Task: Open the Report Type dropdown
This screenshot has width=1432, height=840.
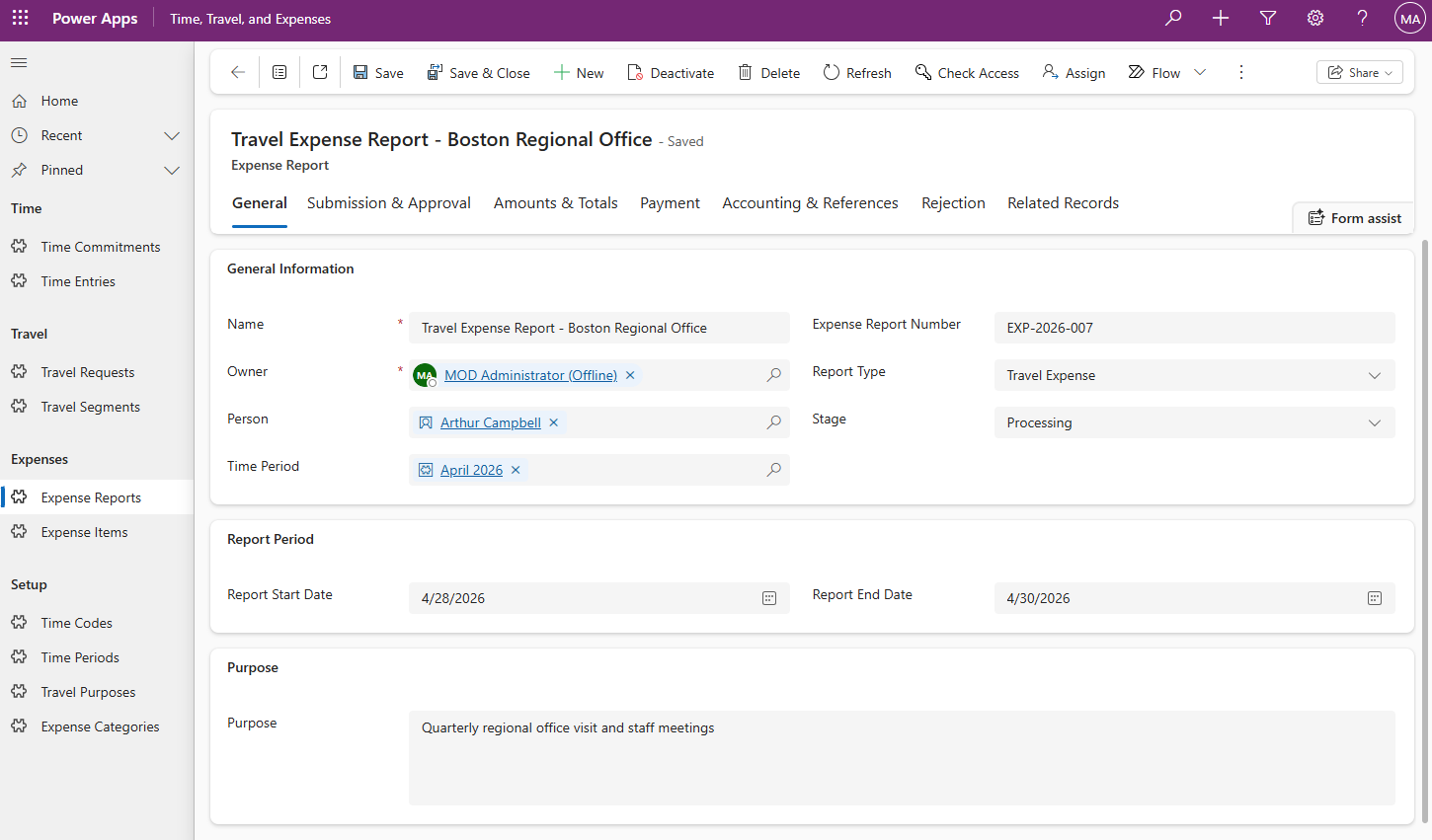Action: [x=1195, y=375]
